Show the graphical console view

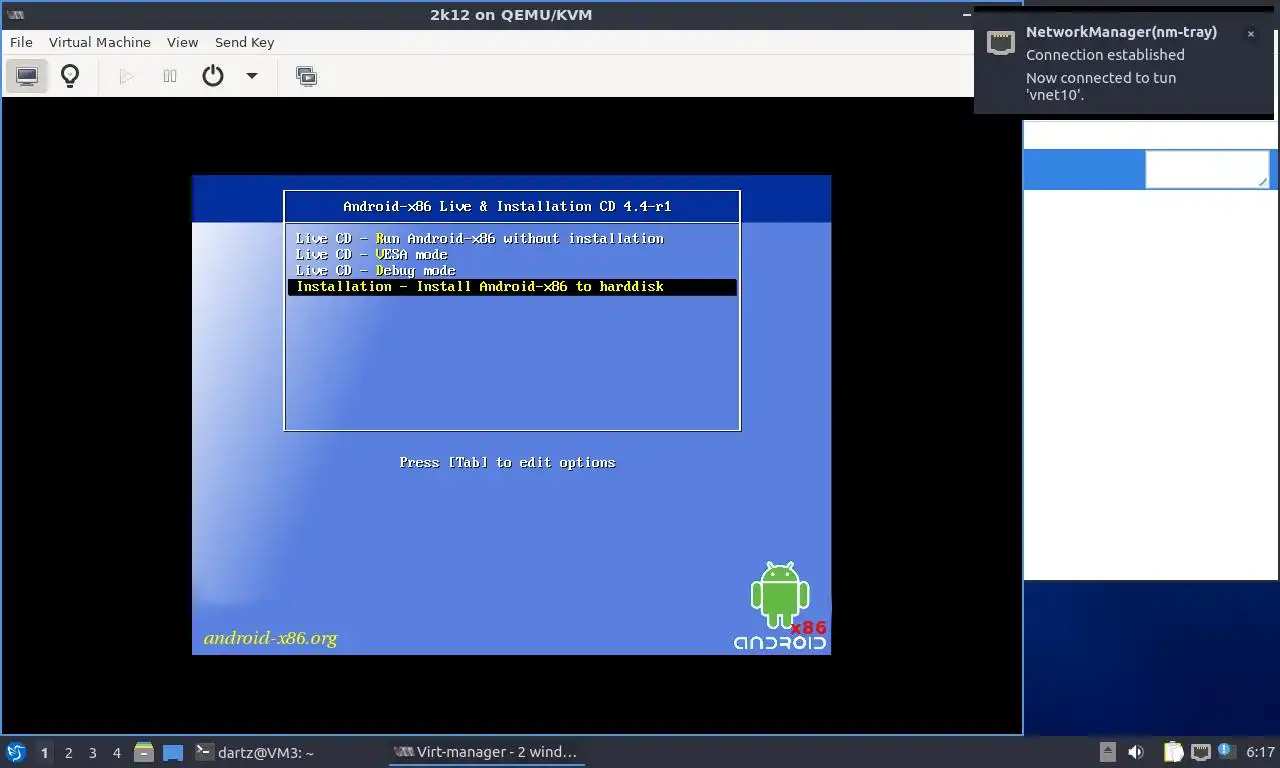tap(27, 76)
